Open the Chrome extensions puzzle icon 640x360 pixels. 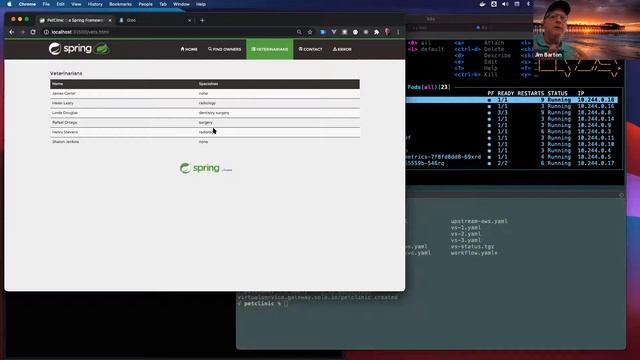[376, 32]
